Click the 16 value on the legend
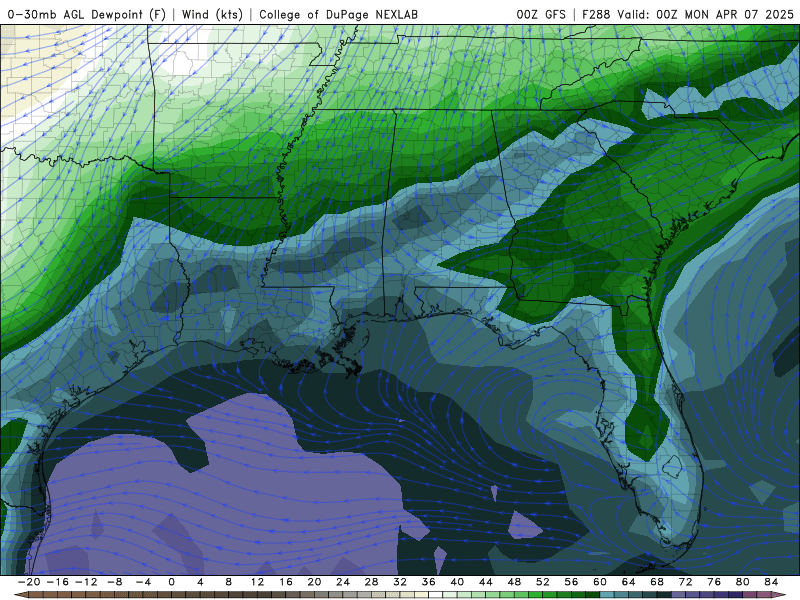800x600 pixels. click(286, 582)
